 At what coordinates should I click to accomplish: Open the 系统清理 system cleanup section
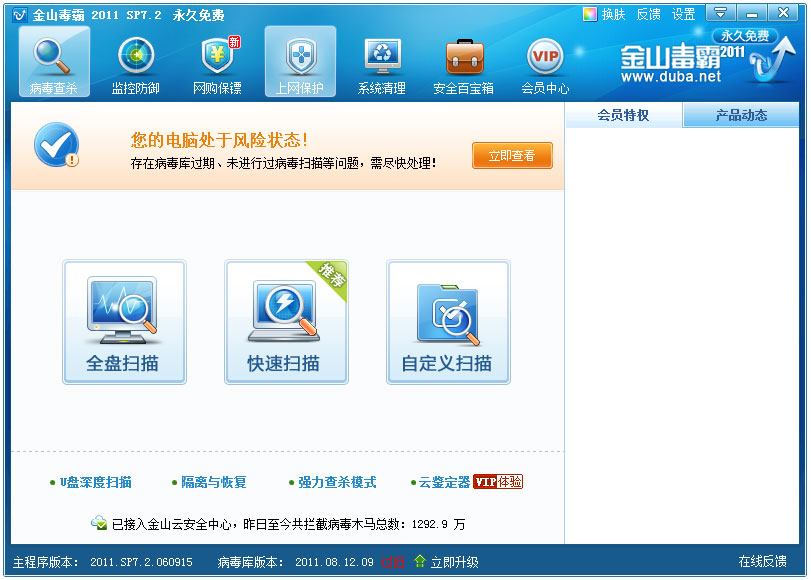[382, 67]
